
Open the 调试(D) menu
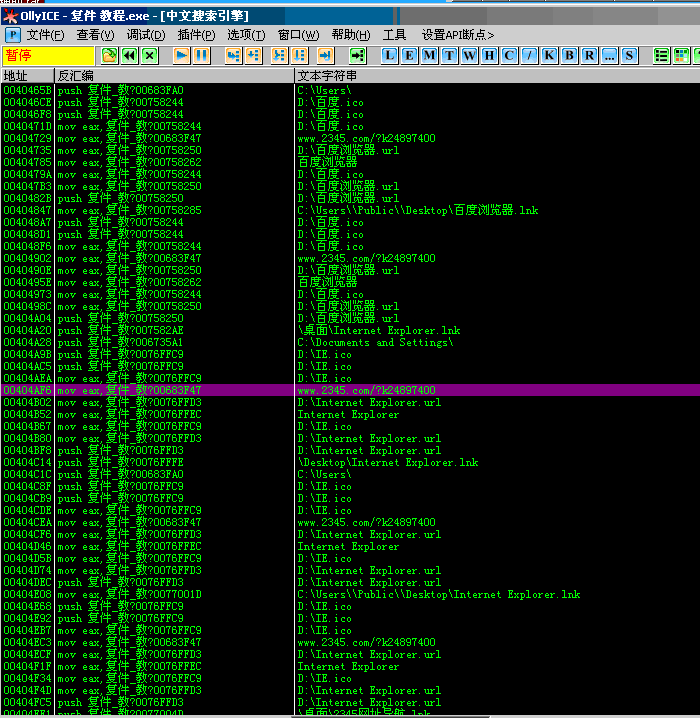[x=146, y=35]
